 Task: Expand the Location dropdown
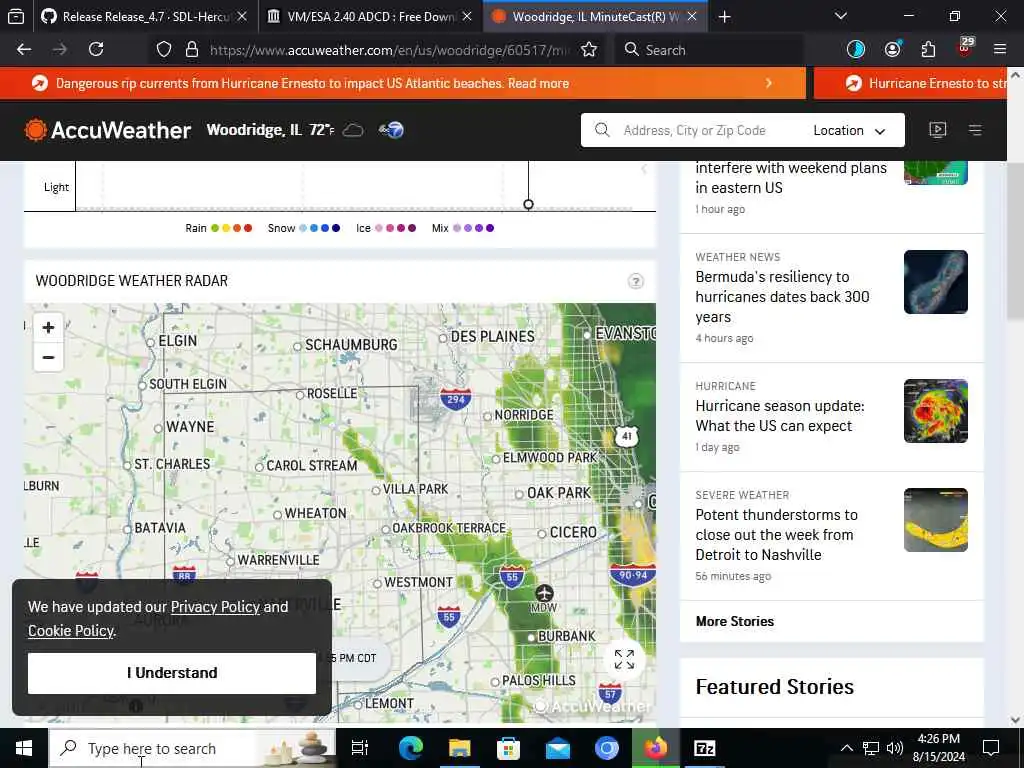[849, 131]
